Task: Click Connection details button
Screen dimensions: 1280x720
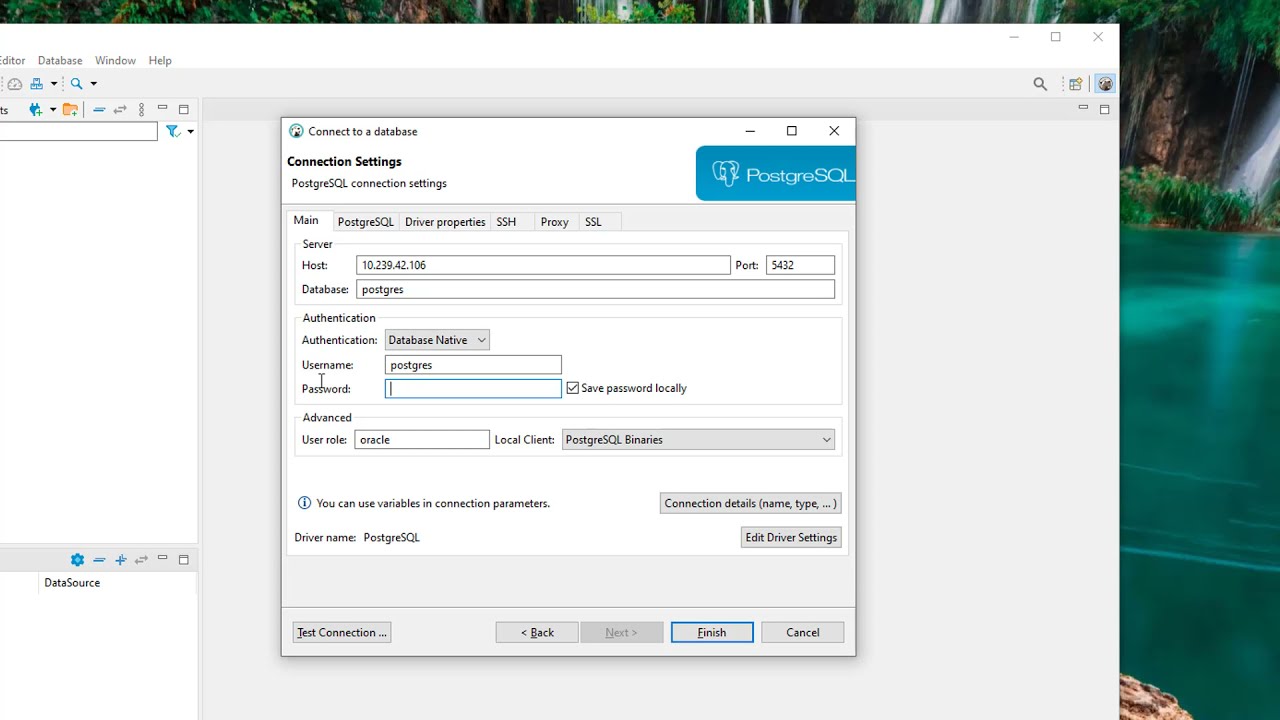Action: [750, 503]
